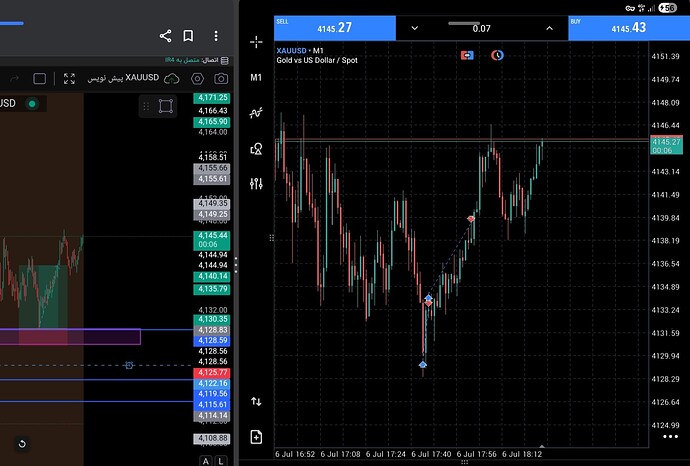Decrease lot volume with down chevron
This screenshot has width=690, height=466.
(x=415, y=28)
